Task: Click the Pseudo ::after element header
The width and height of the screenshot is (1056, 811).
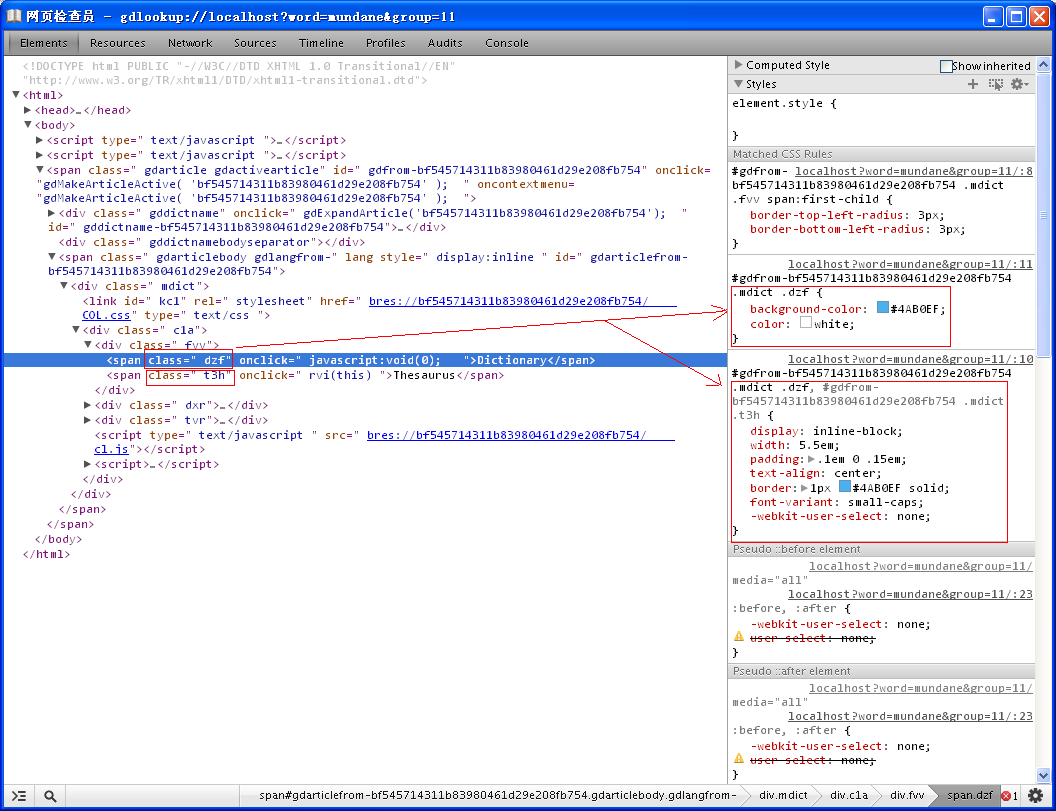Action: coord(881,672)
